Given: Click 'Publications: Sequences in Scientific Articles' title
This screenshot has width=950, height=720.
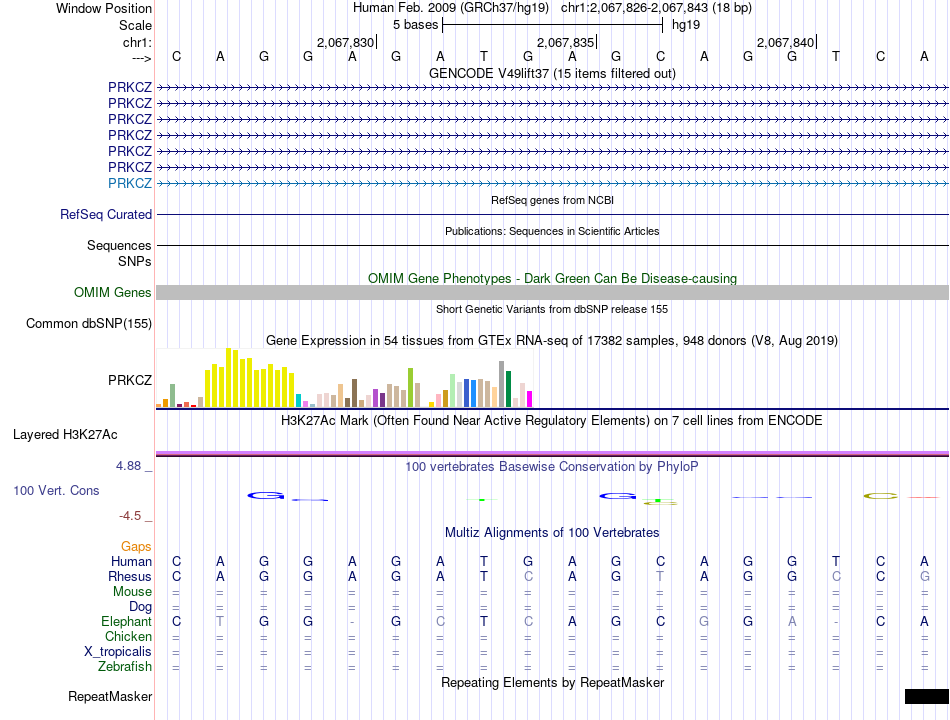Looking at the screenshot, I should point(552,231).
